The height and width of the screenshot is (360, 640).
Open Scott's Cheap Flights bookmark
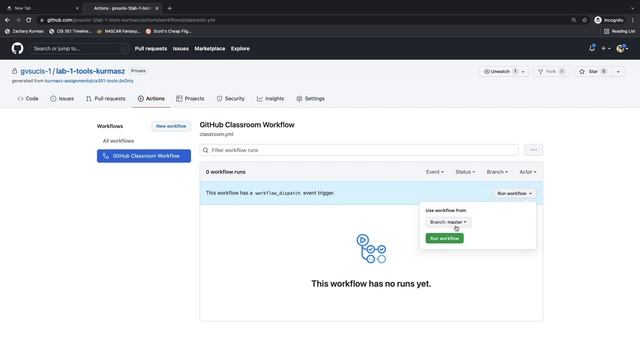click(x=168, y=31)
